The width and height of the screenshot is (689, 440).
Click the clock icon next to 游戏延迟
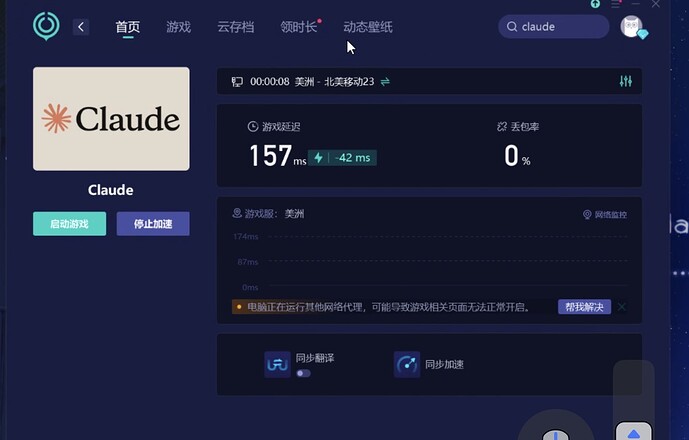253,127
